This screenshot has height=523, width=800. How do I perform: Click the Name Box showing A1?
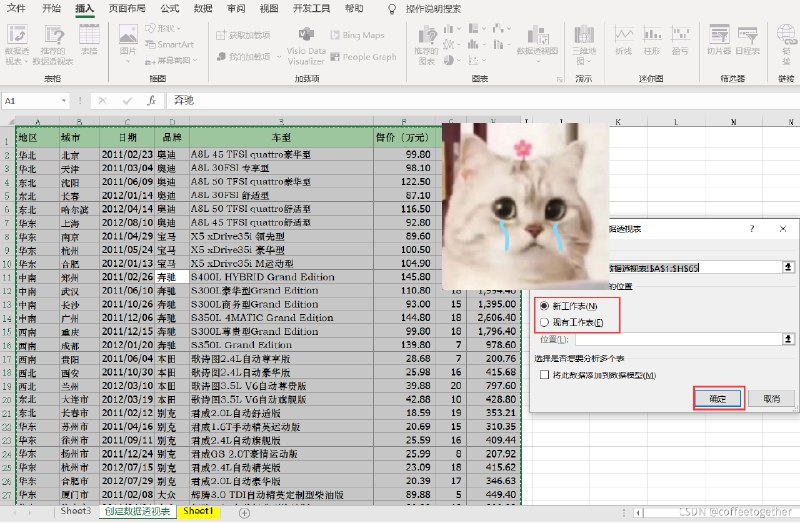[31, 101]
